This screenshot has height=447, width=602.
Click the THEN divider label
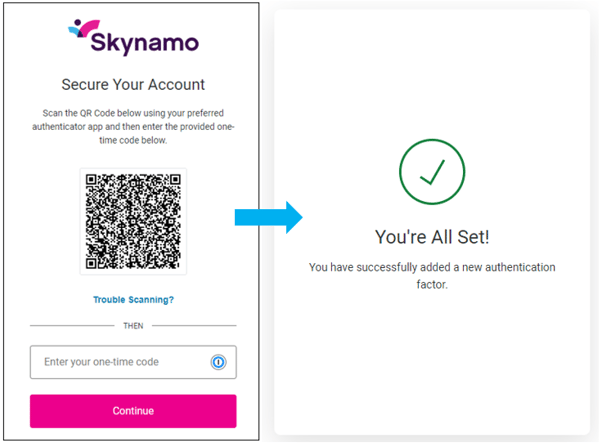pyautogui.click(x=133, y=326)
